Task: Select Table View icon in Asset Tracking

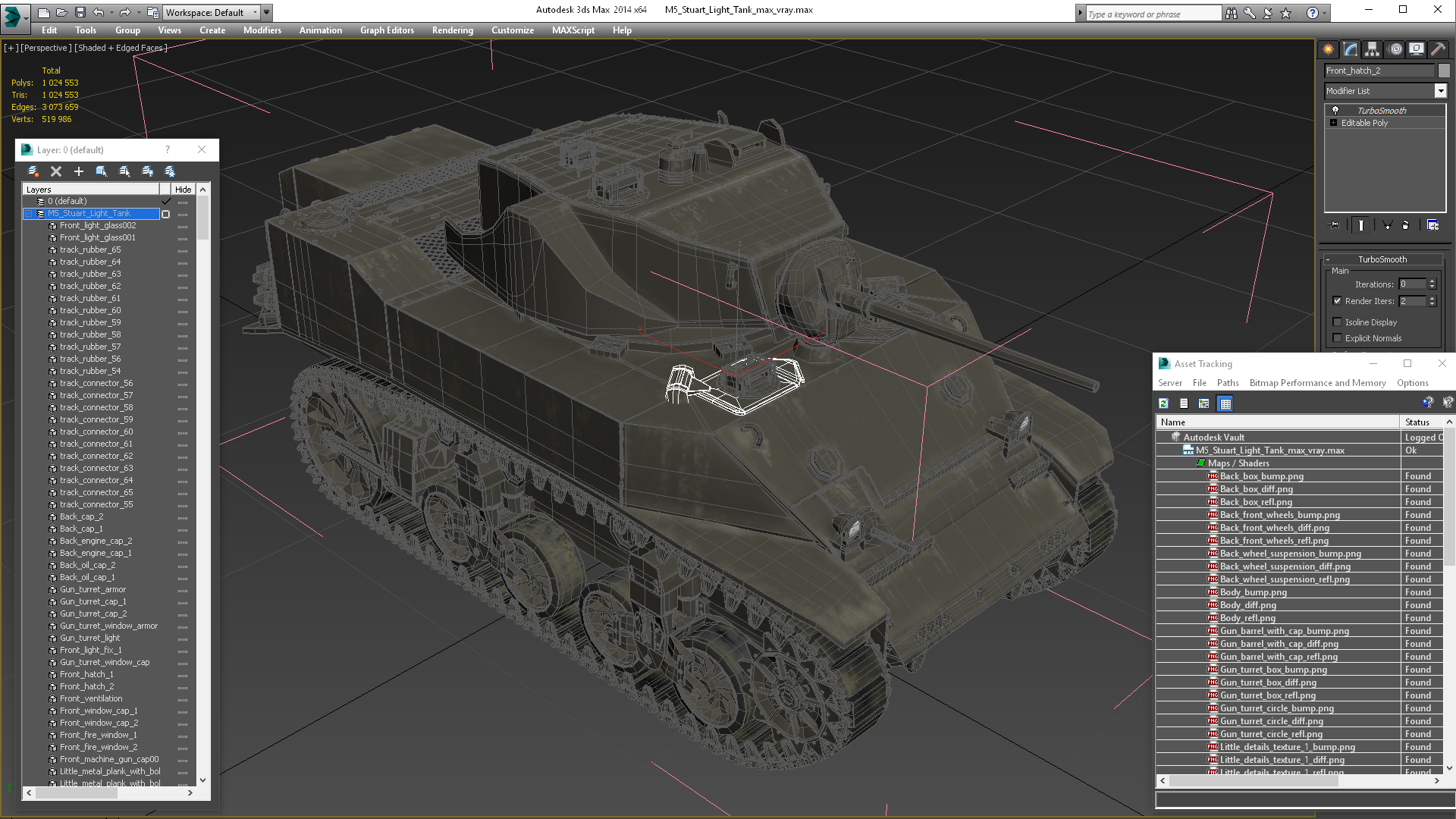Action: click(1225, 403)
